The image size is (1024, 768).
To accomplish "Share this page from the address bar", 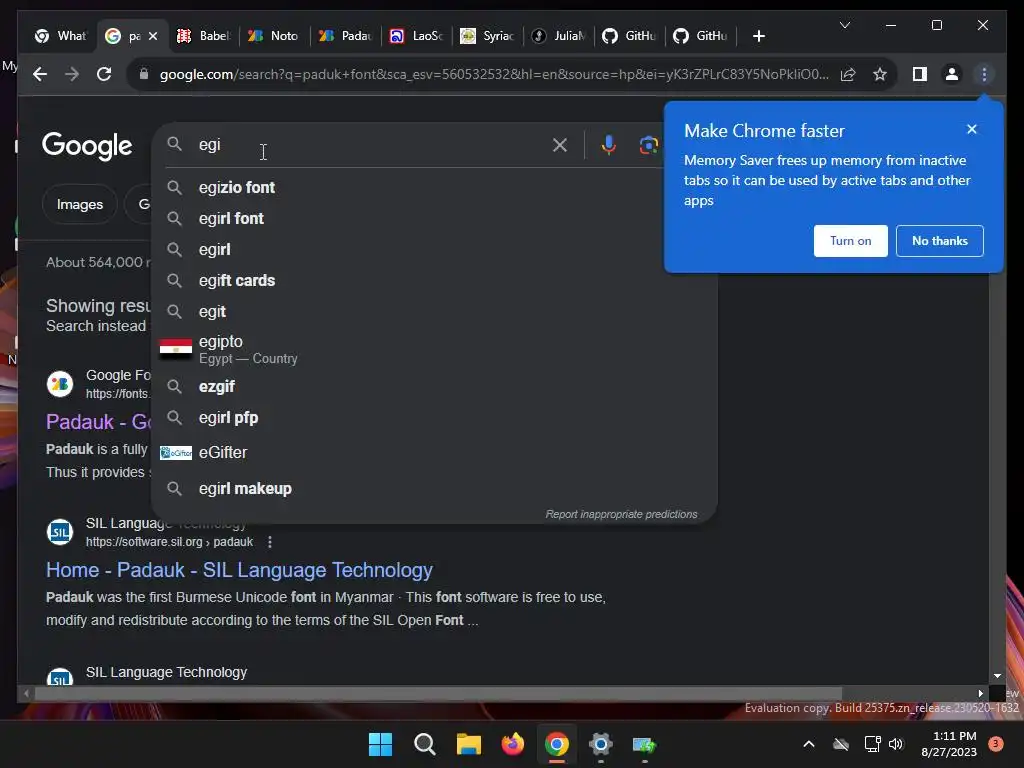I will click(848, 74).
